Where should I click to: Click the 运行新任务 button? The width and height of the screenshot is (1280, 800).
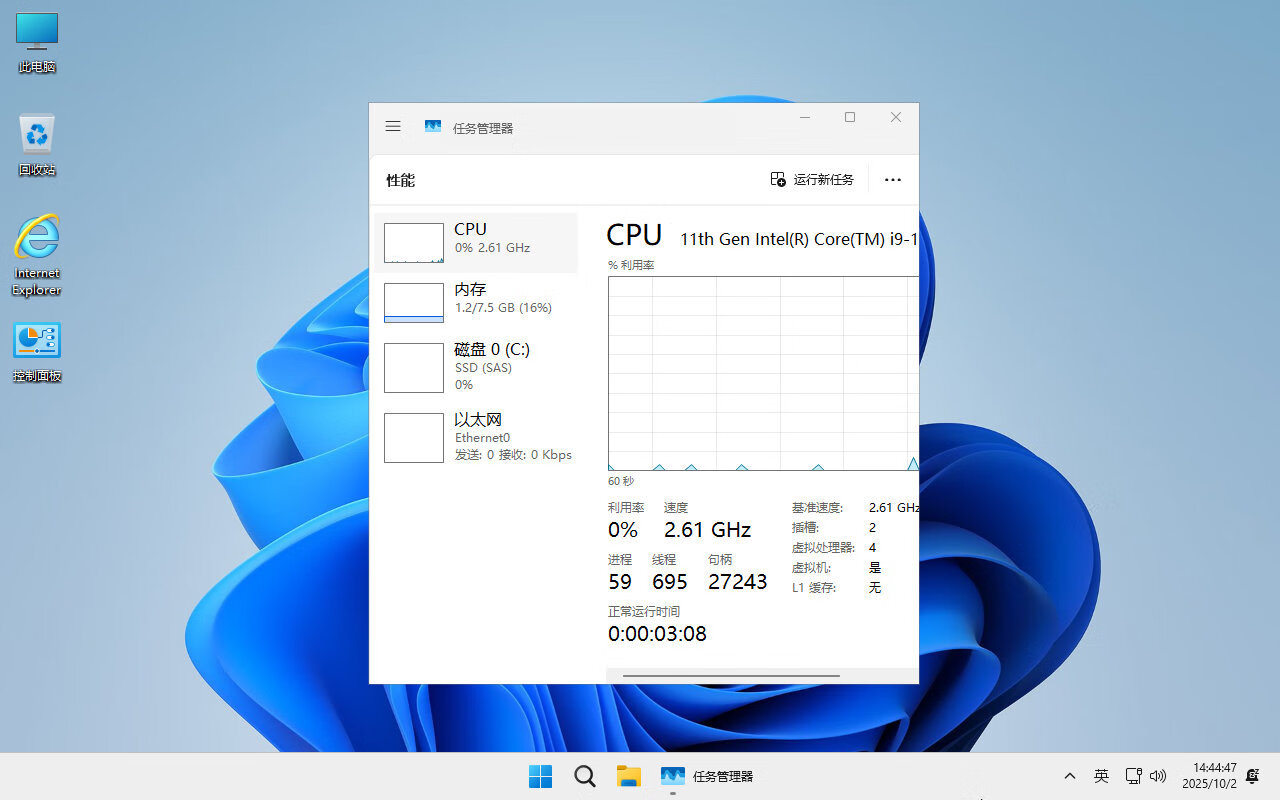tap(812, 180)
